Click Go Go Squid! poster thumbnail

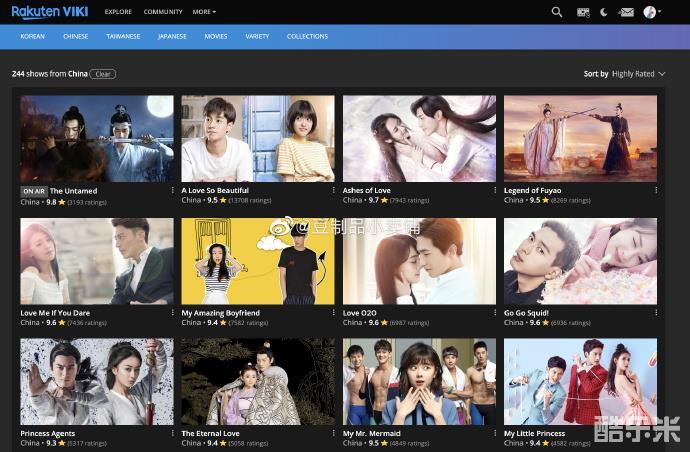pyautogui.click(x=580, y=261)
